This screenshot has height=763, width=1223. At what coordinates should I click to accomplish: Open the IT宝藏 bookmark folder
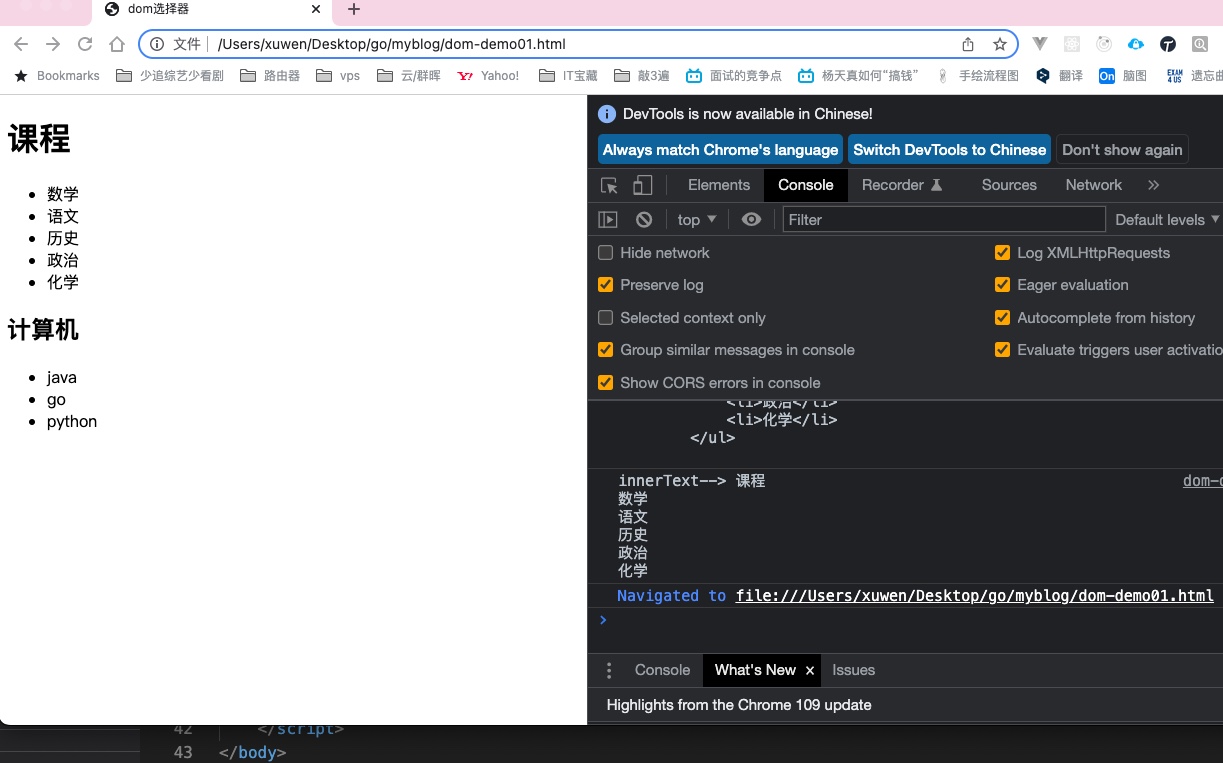point(568,75)
